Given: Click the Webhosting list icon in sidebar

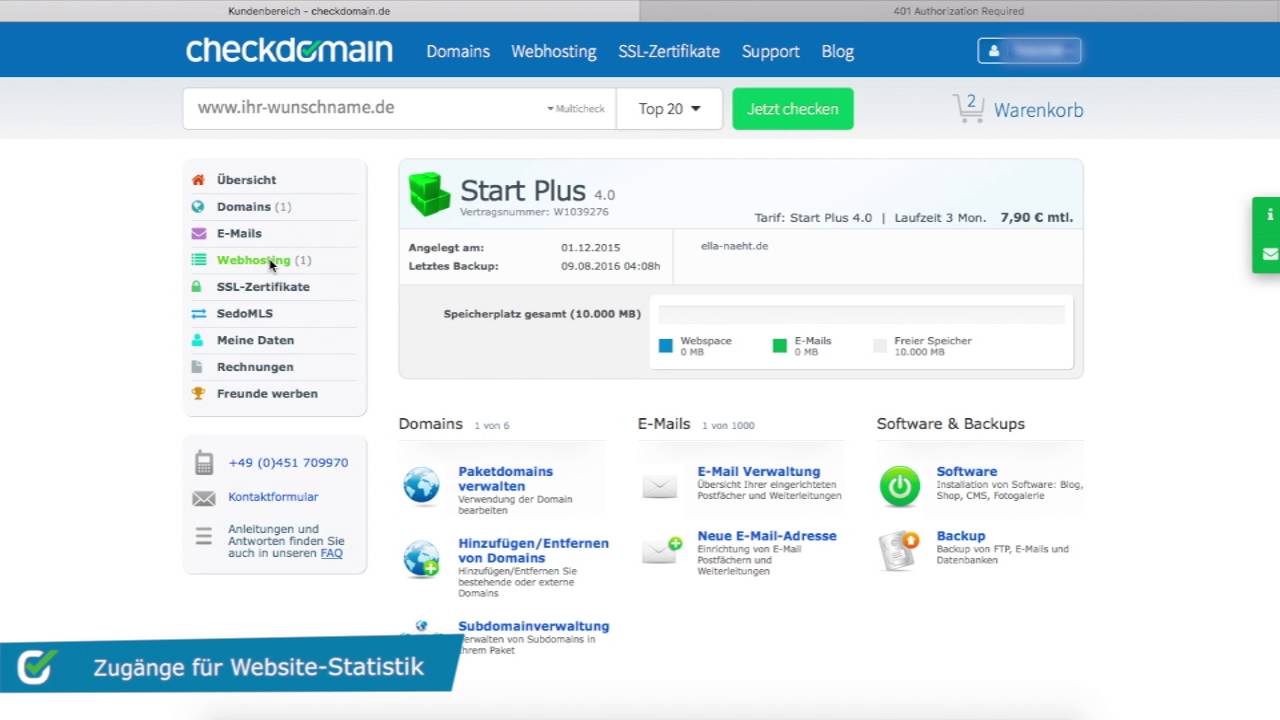Looking at the screenshot, I should [x=198, y=260].
